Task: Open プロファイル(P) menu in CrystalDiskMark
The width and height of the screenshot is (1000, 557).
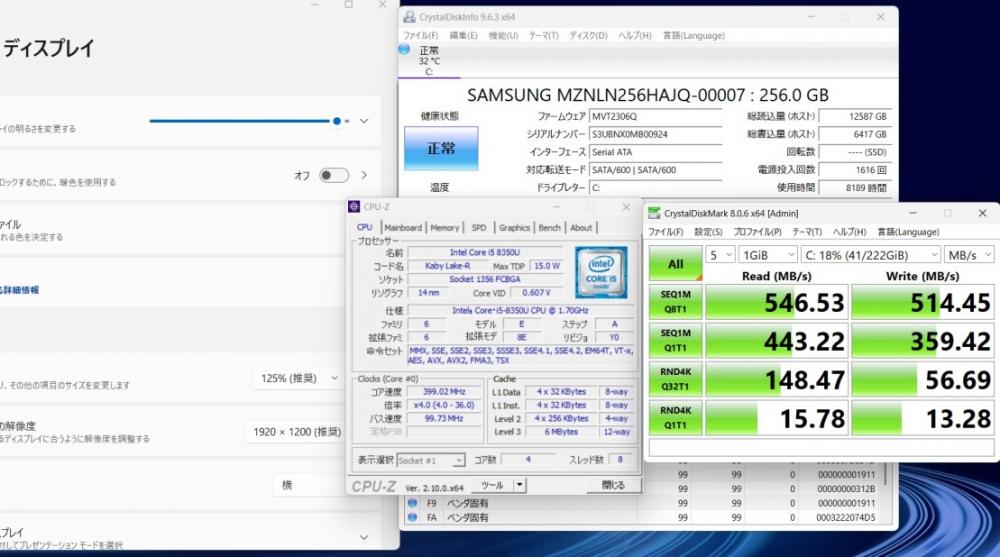Action: click(757, 232)
